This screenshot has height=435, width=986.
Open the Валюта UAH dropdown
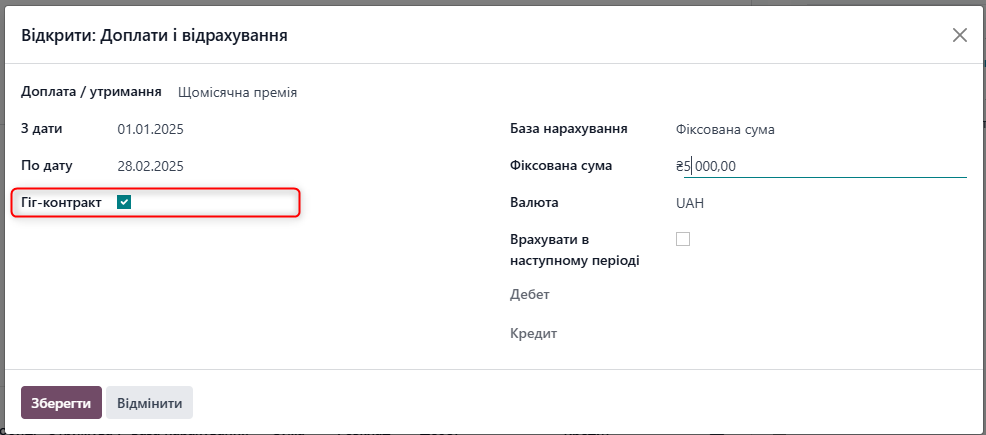point(821,204)
